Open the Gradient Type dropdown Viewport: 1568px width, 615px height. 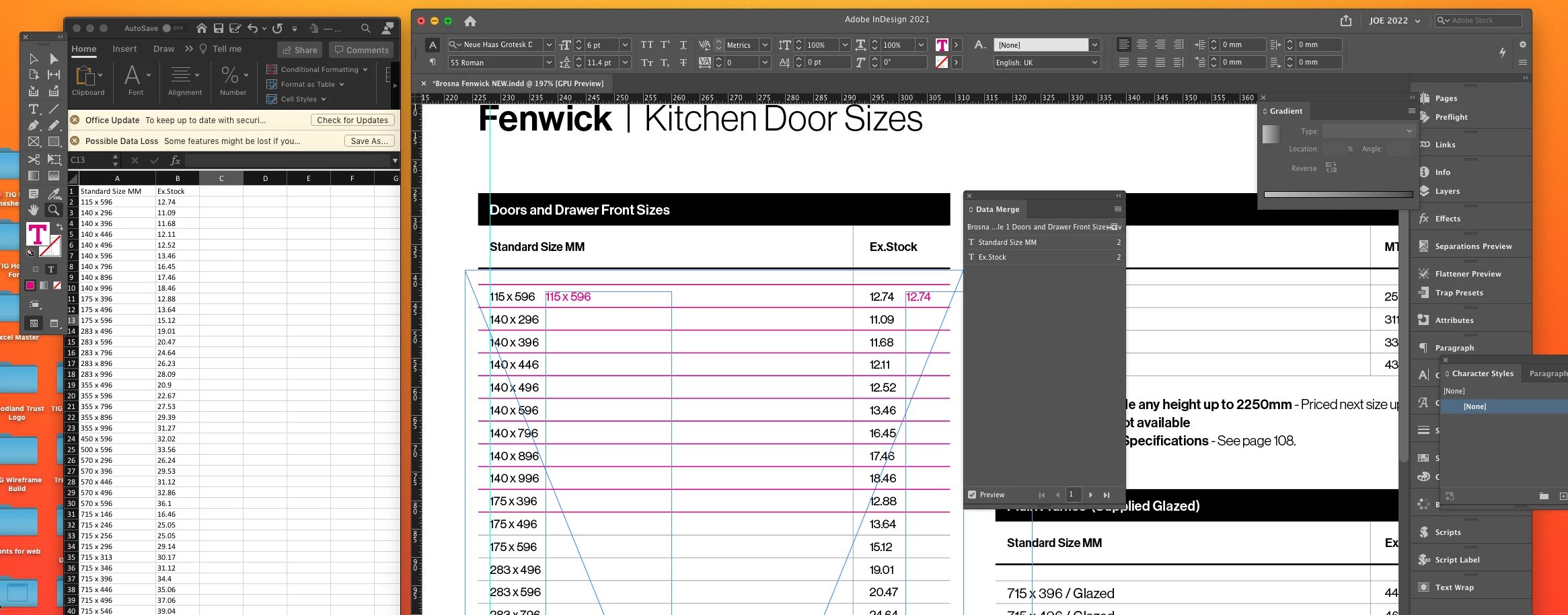(x=1369, y=131)
